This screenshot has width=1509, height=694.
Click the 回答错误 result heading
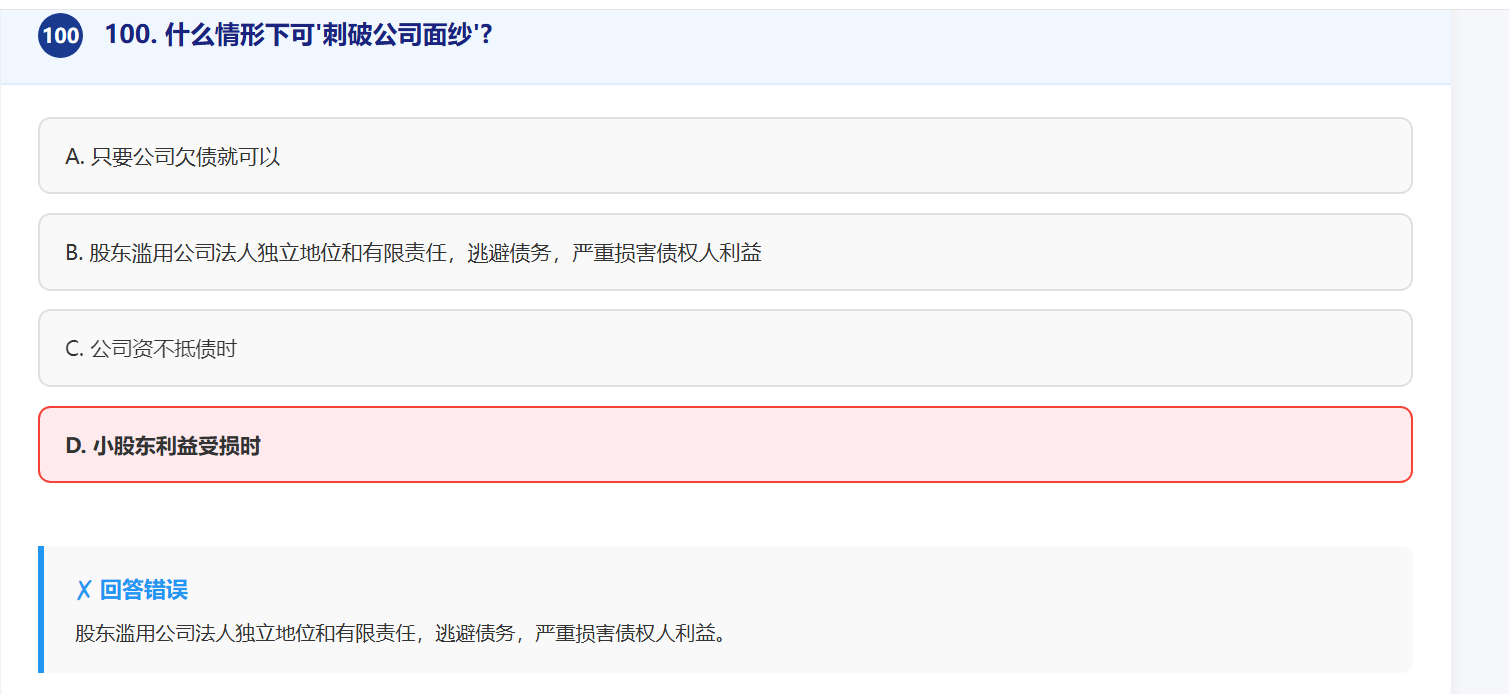(x=144, y=590)
